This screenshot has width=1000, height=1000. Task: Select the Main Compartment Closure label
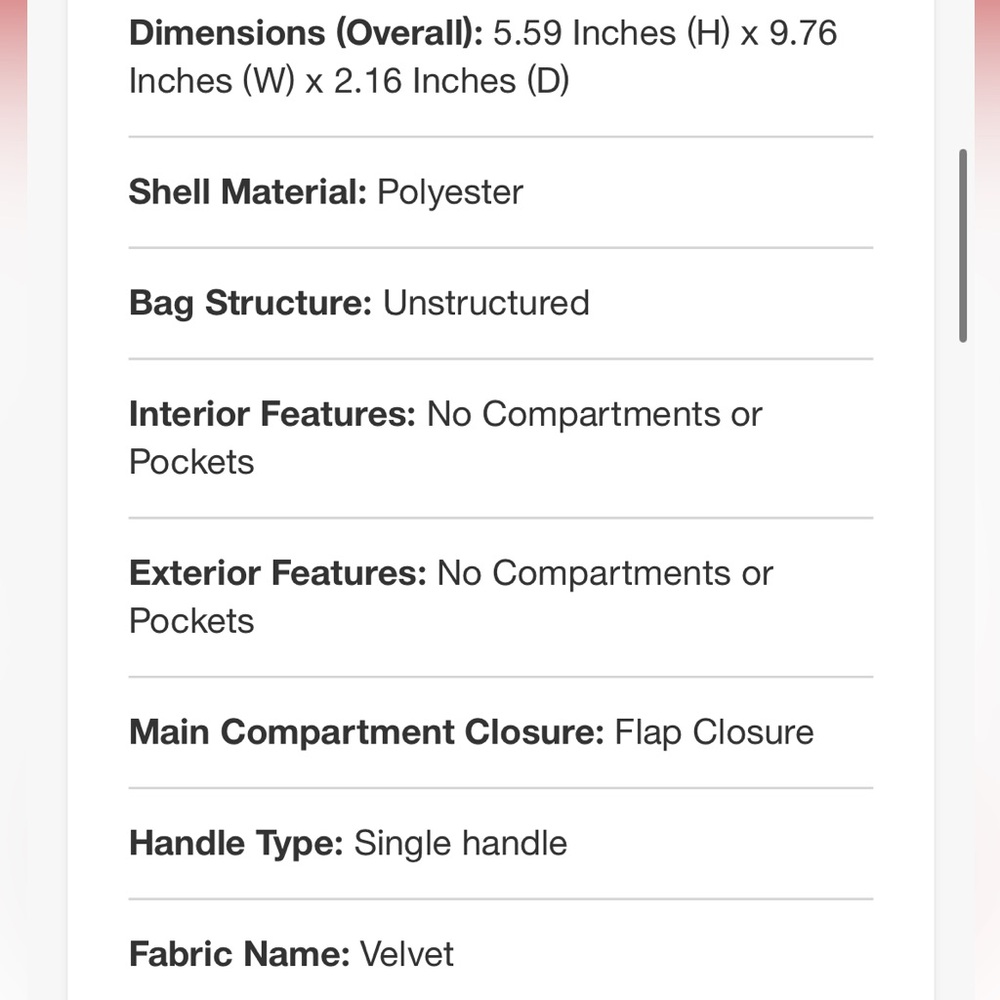pos(366,732)
